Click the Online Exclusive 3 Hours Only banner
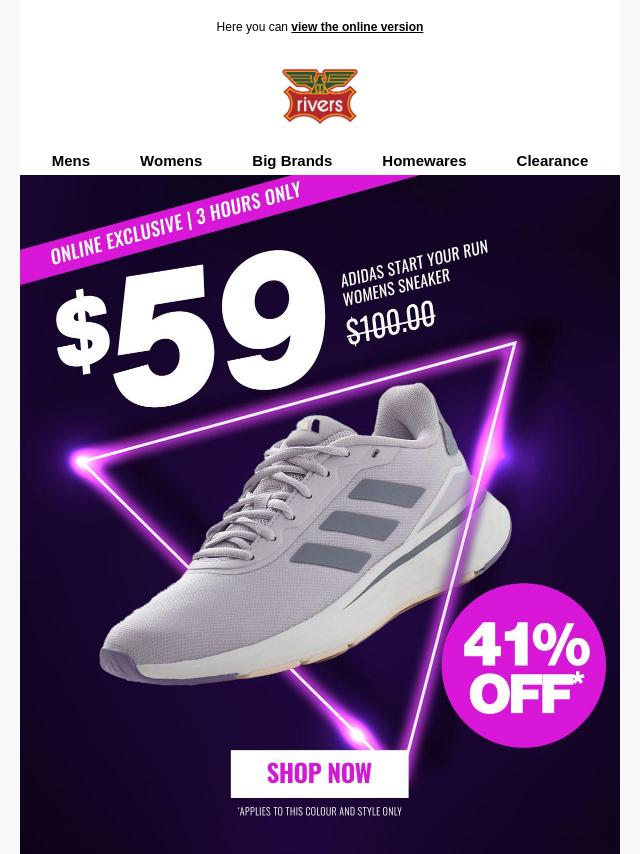Viewport: 640px width, 854px height. (175, 223)
